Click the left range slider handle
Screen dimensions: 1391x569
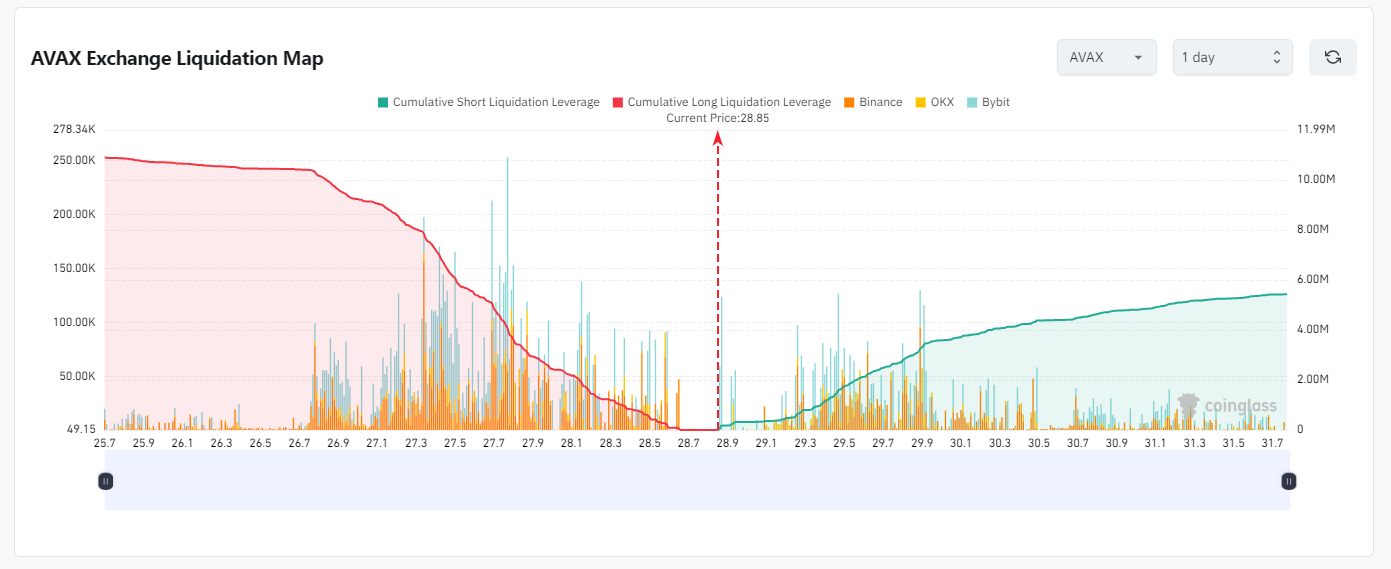(x=106, y=481)
